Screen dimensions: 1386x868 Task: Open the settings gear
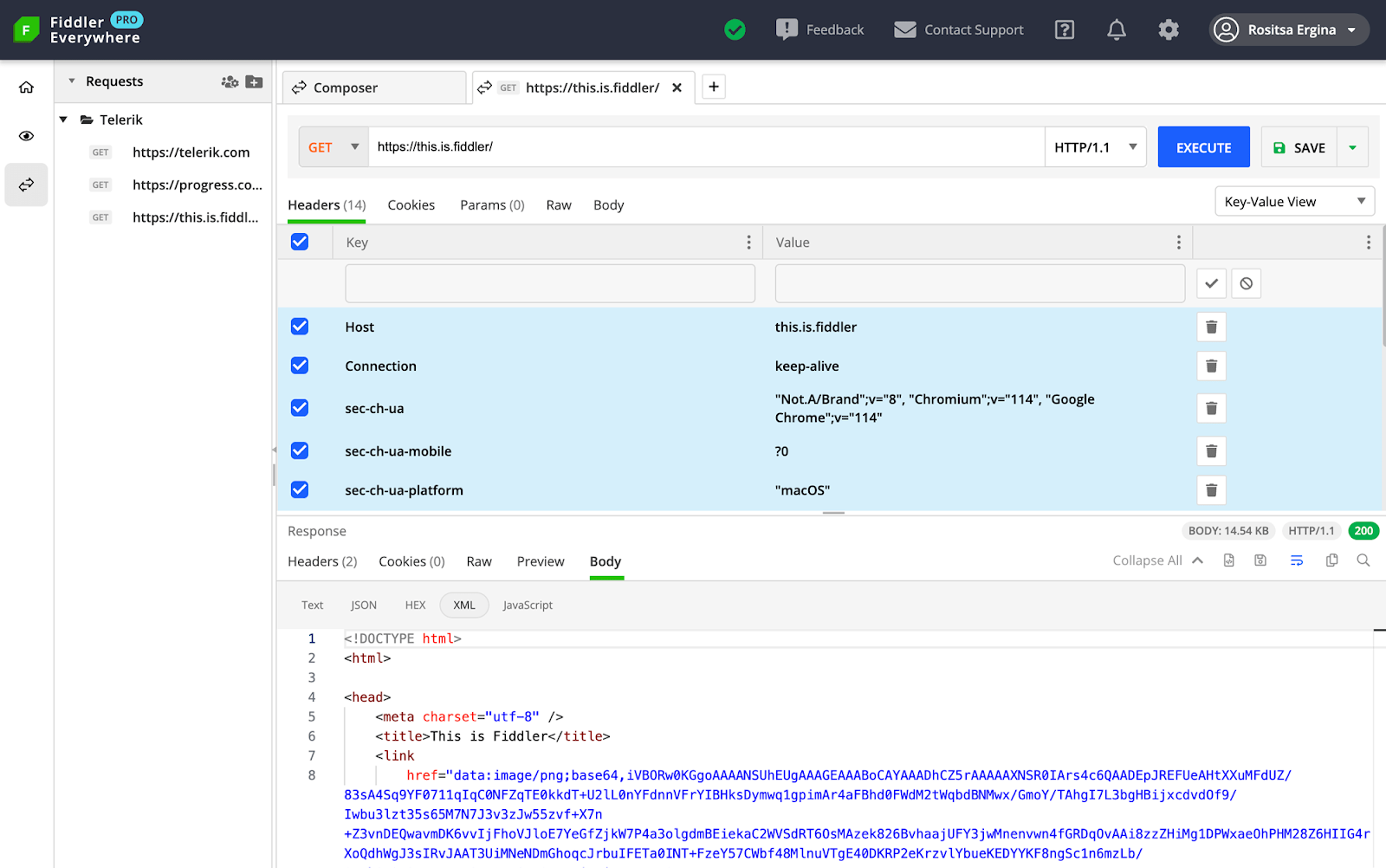click(x=1169, y=29)
